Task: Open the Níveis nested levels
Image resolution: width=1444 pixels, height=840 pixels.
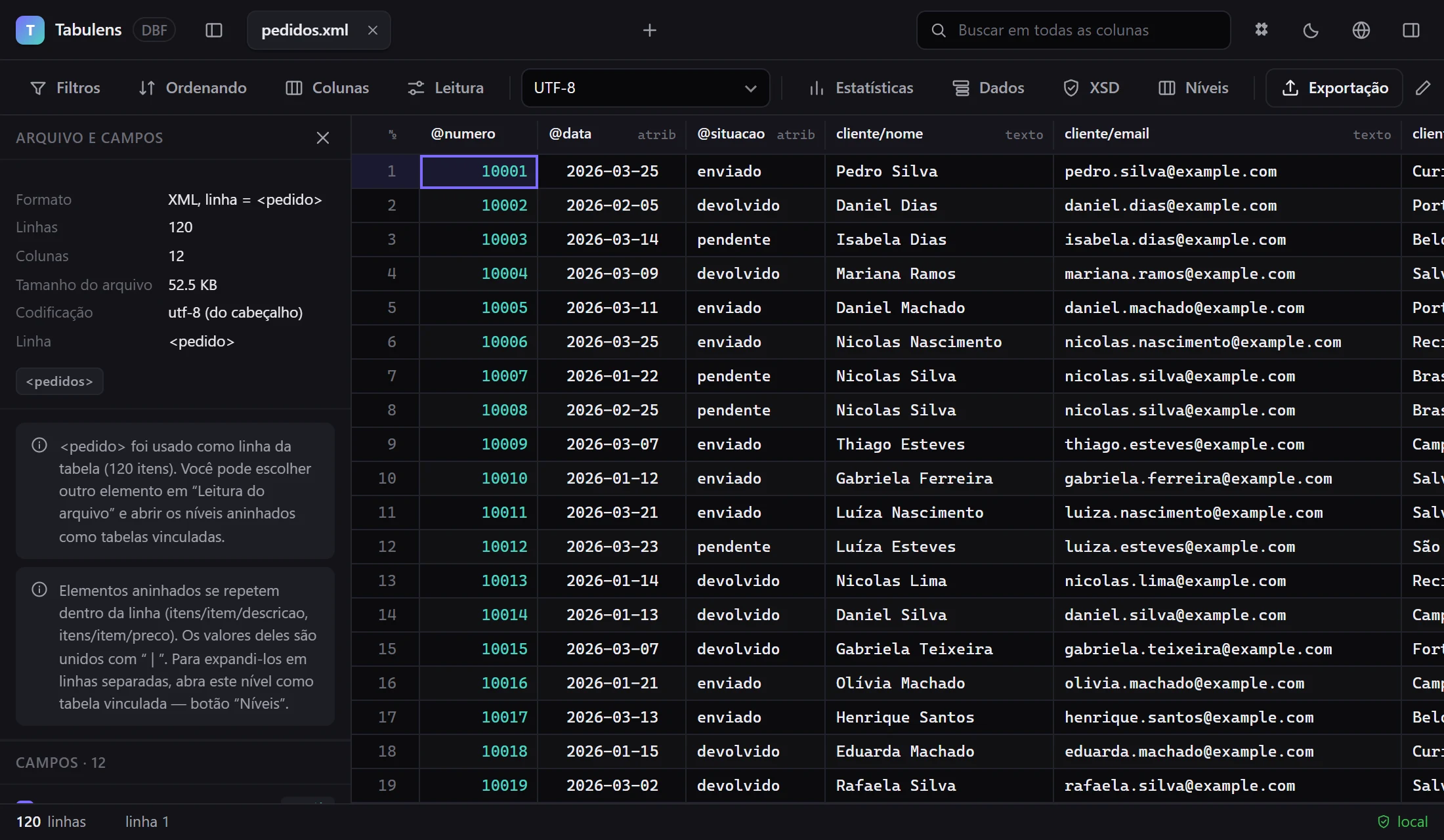Action: pyautogui.click(x=1193, y=88)
